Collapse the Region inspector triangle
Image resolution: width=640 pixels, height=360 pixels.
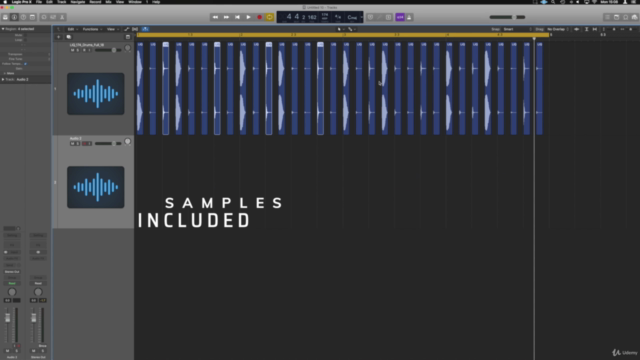(3, 29)
